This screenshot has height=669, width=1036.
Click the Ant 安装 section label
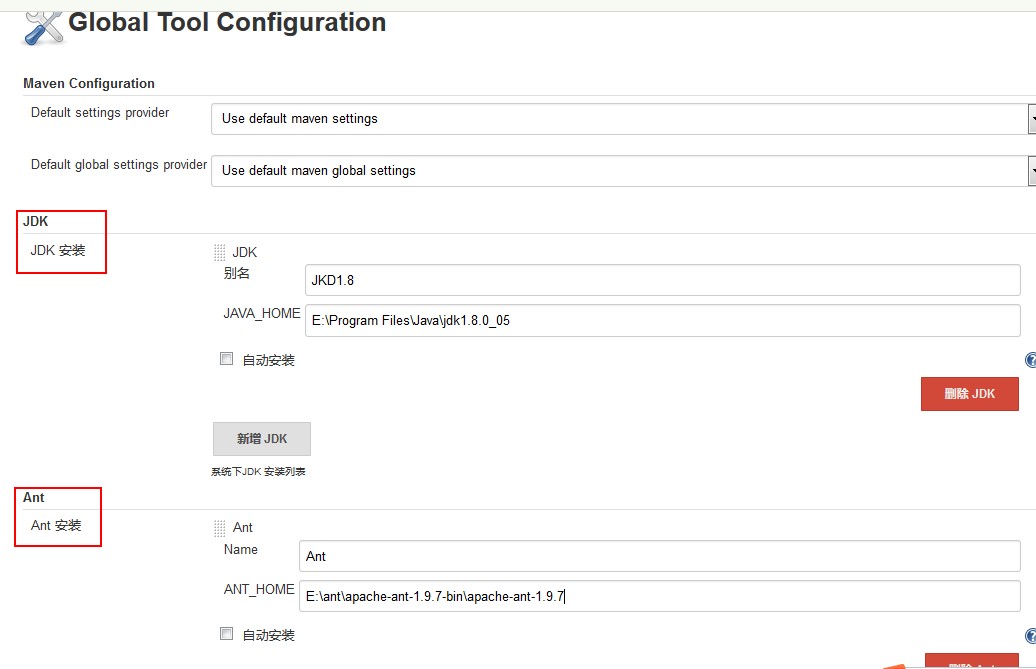(x=56, y=525)
